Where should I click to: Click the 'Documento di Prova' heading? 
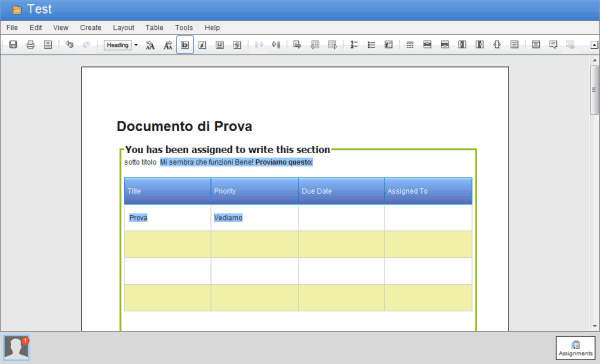click(x=184, y=126)
